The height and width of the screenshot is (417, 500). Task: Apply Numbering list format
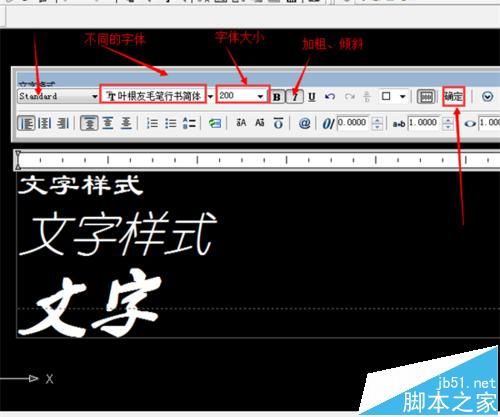pyautogui.click(x=152, y=123)
